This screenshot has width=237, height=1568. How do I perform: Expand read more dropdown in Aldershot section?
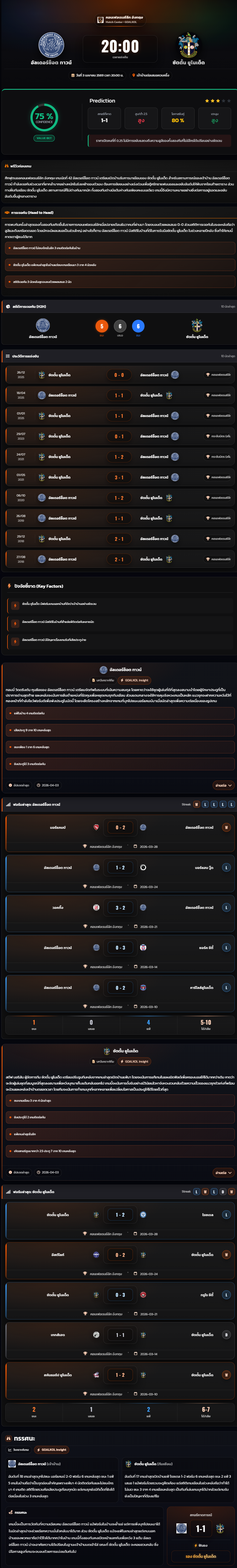pyautogui.click(x=223, y=785)
